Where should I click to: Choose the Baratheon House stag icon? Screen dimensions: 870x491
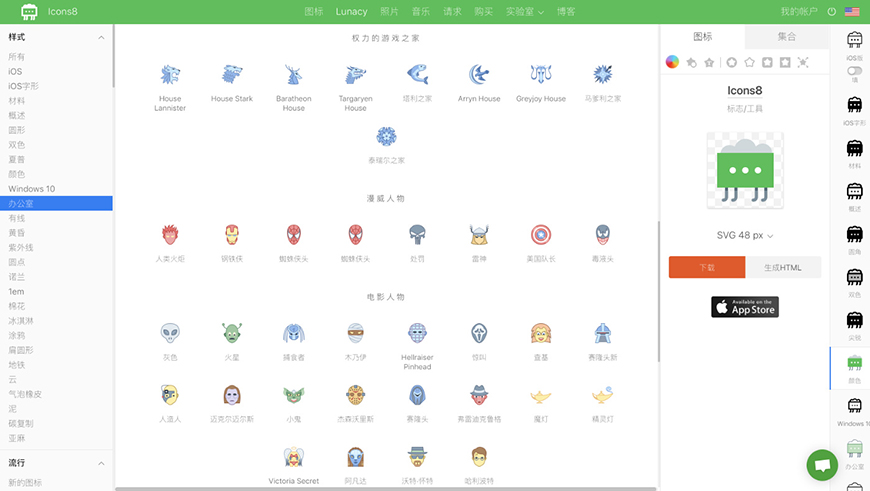(294, 74)
